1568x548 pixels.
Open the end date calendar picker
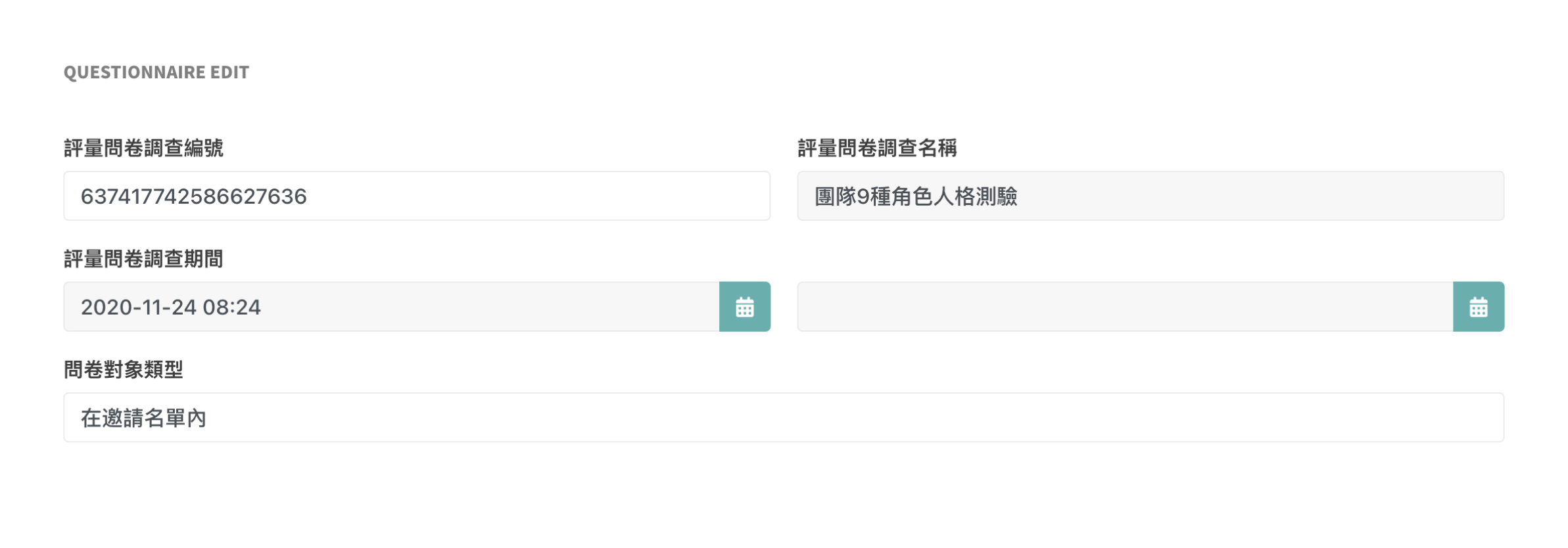pos(1478,307)
